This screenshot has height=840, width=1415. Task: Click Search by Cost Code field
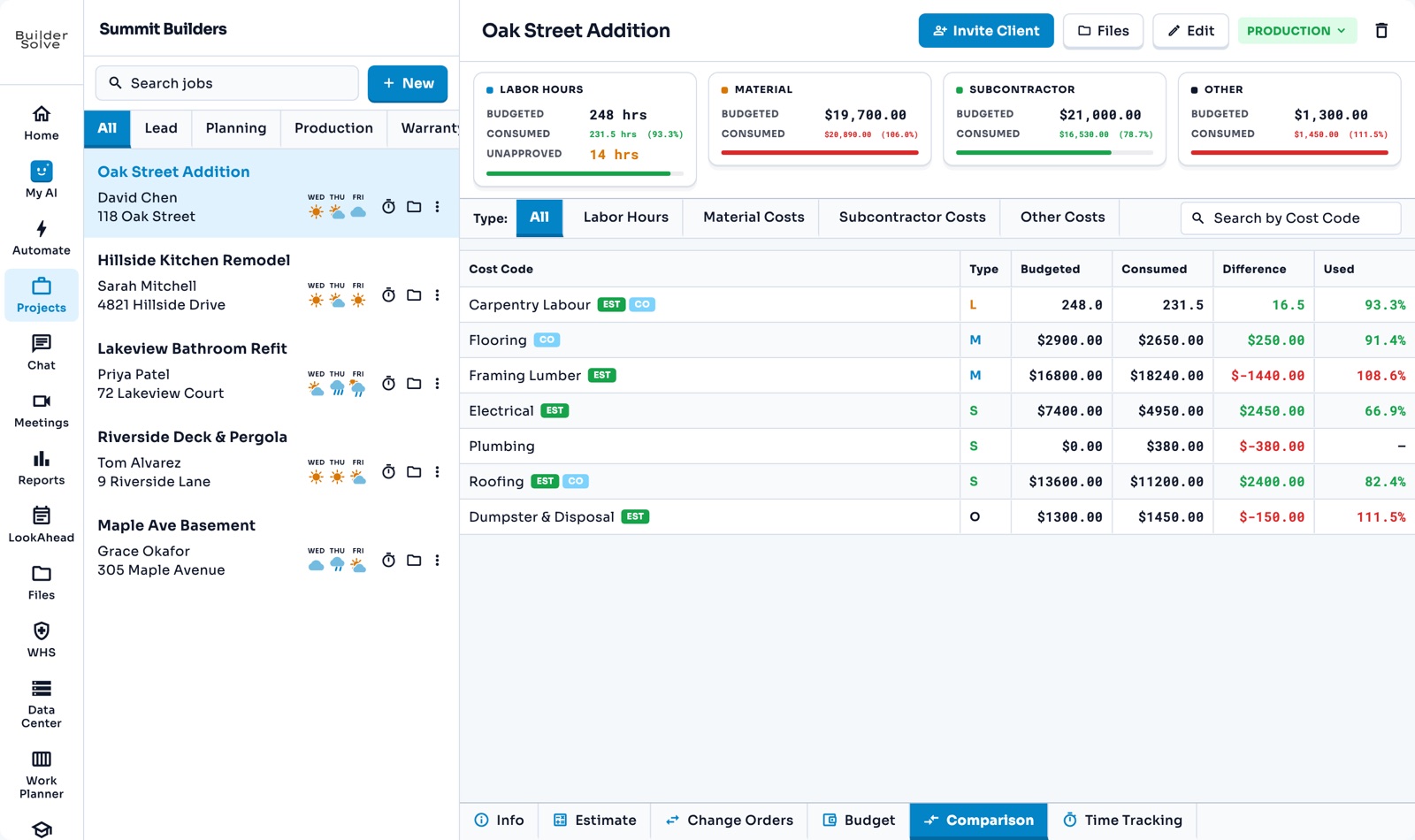click(x=1290, y=218)
